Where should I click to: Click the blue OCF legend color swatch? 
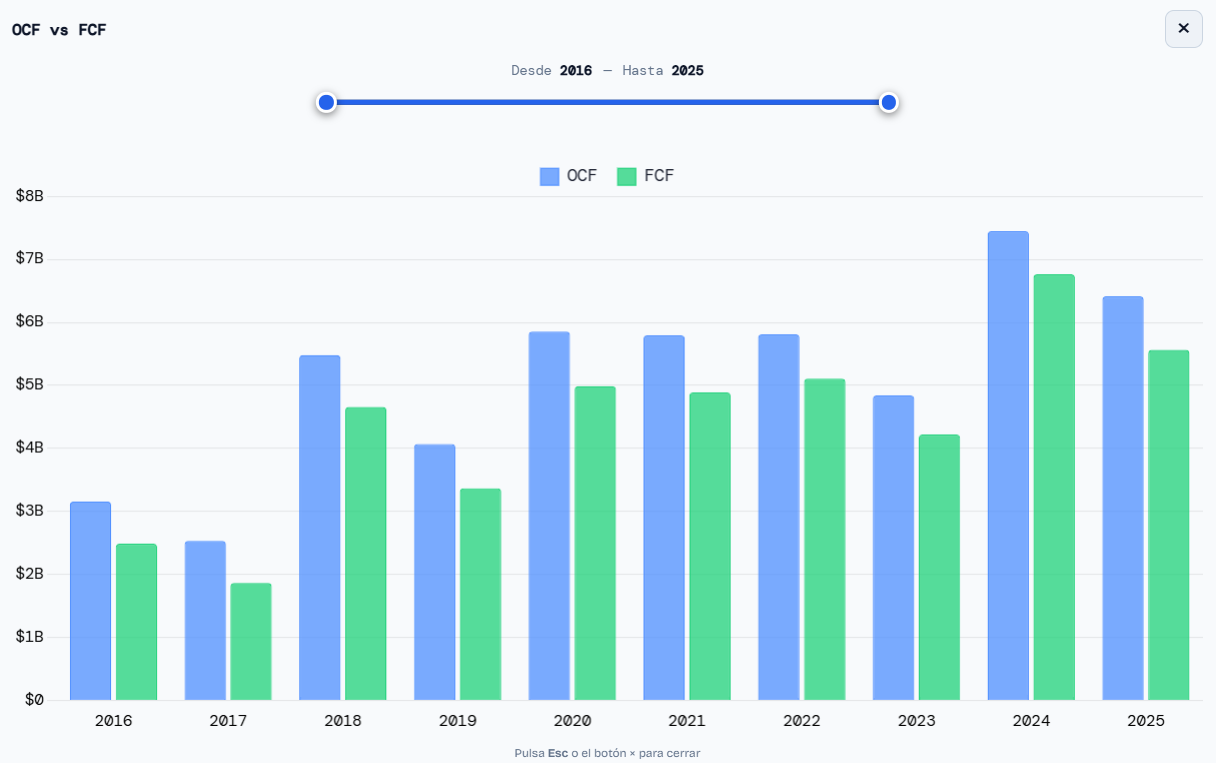(x=549, y=176)
